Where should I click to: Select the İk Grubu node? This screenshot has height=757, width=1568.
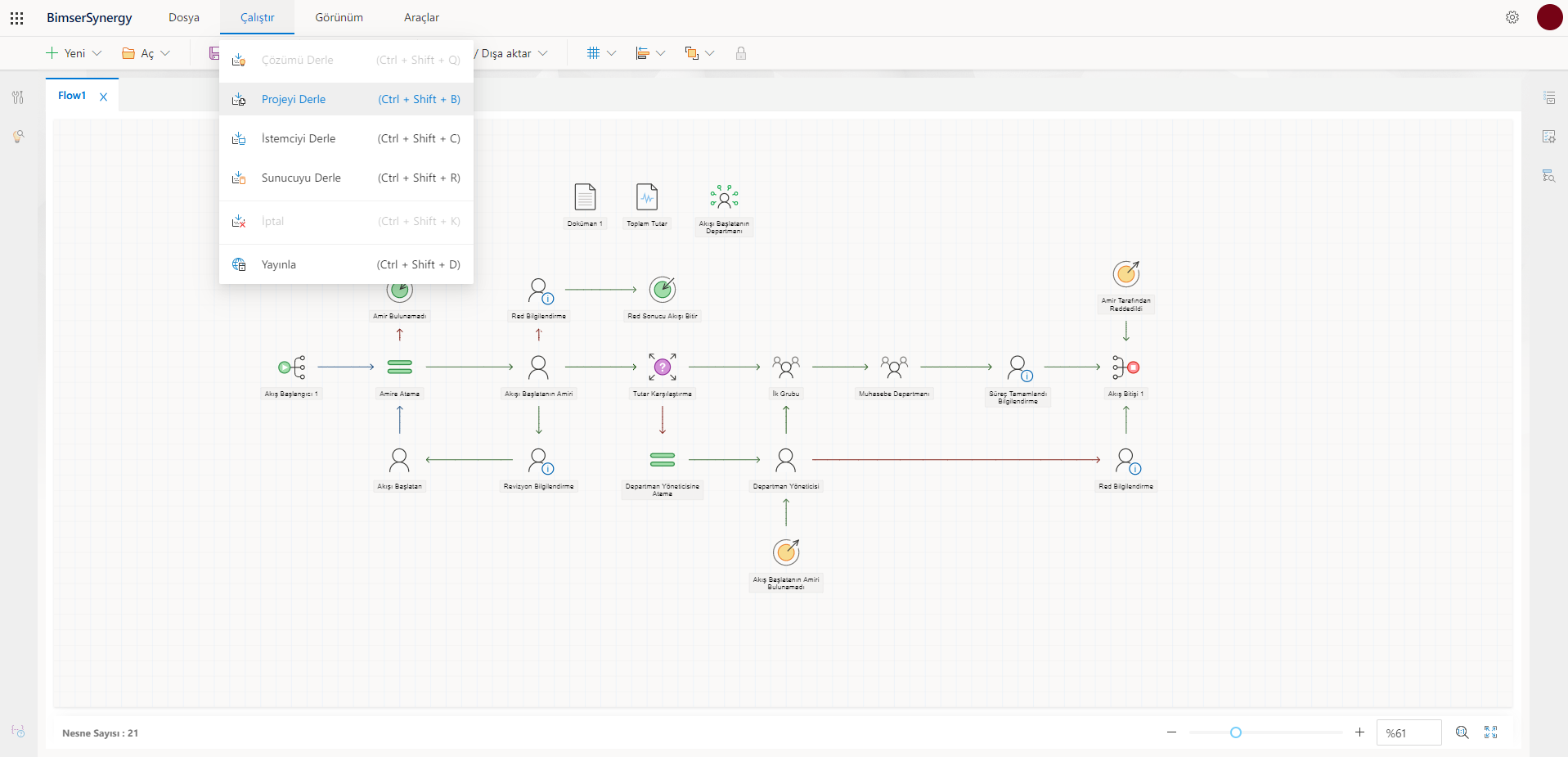pyautogui.click(x=786, y=367)
